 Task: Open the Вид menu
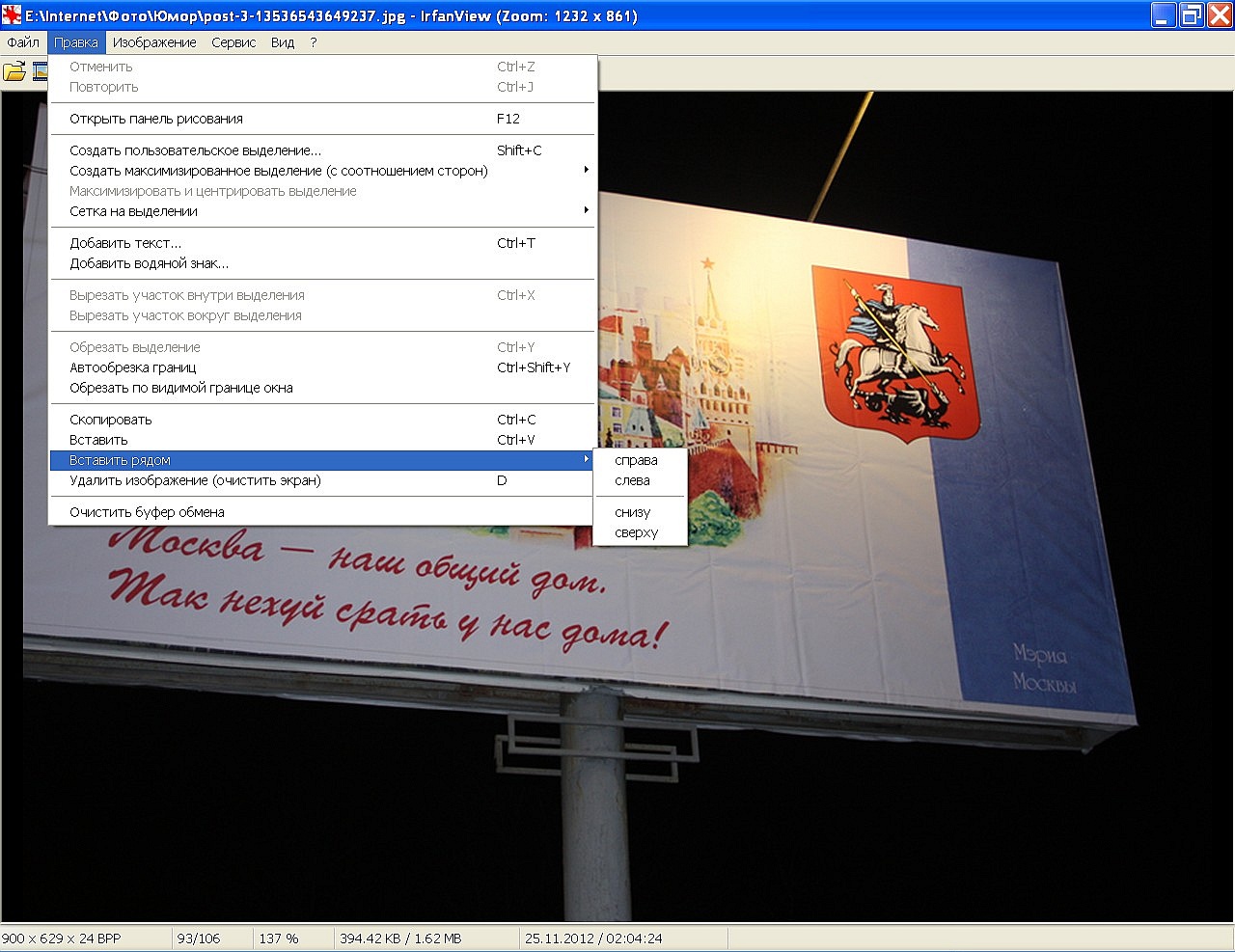pos(283,42)
